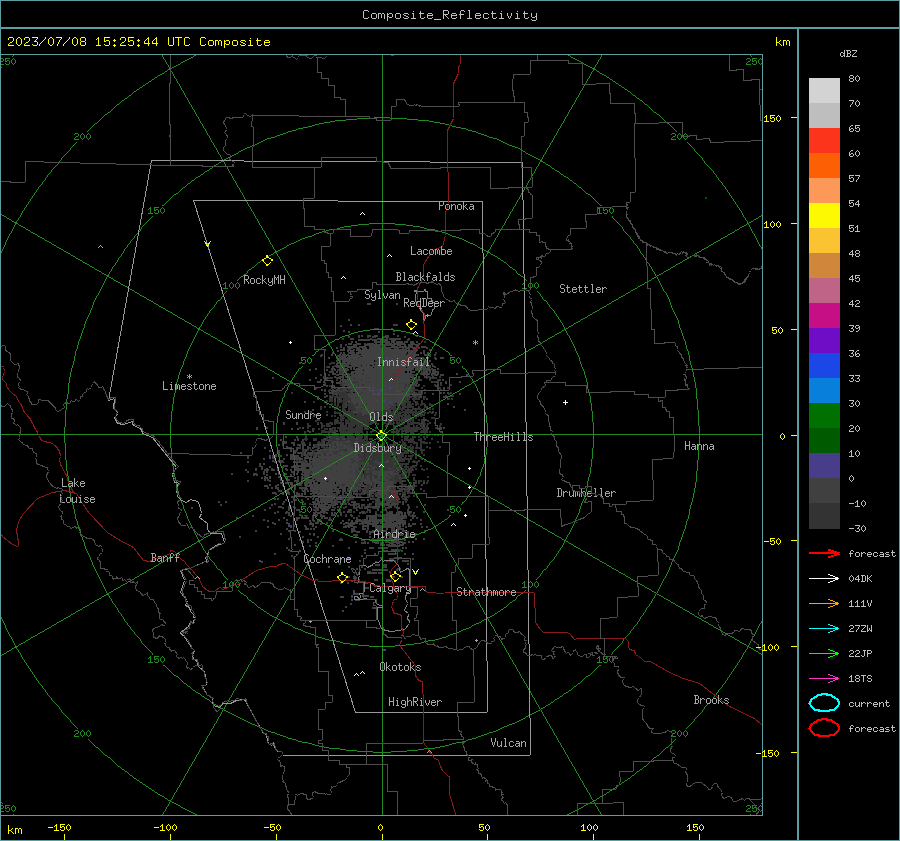This screenshot has width=900, height=841.
Task: Click the ThreeHills label
Action: pyautogui.click(x=503, y=437)
